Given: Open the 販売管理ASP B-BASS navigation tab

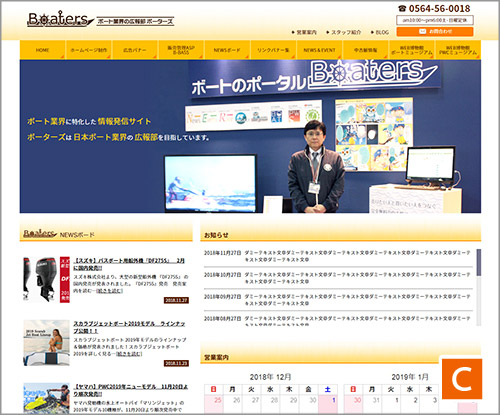Looking at the screenshot, I should click(181, 50).
